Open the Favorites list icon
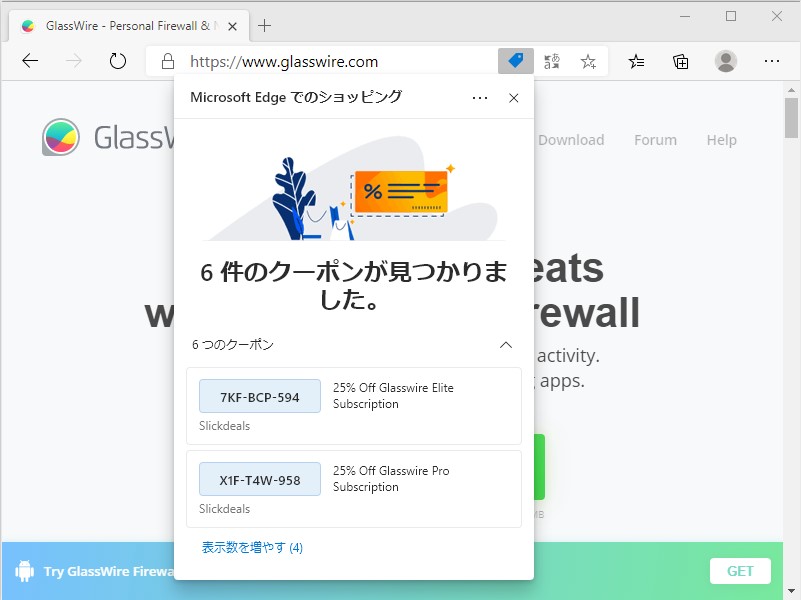Image resolution: width=801 pixels, height=600 pixels. pyautogui.click(x=636, y=61)
